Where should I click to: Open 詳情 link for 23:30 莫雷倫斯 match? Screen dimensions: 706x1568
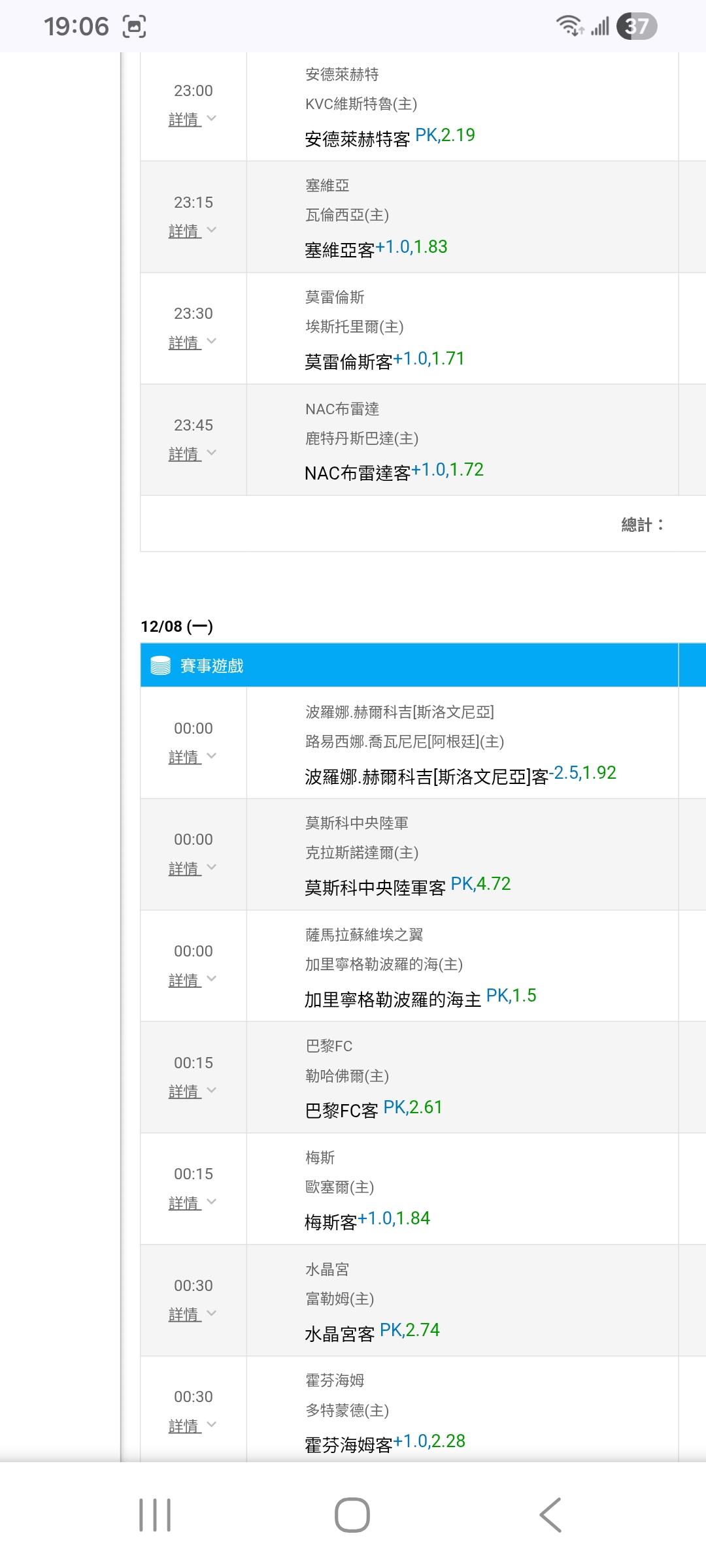click(185, 342)
